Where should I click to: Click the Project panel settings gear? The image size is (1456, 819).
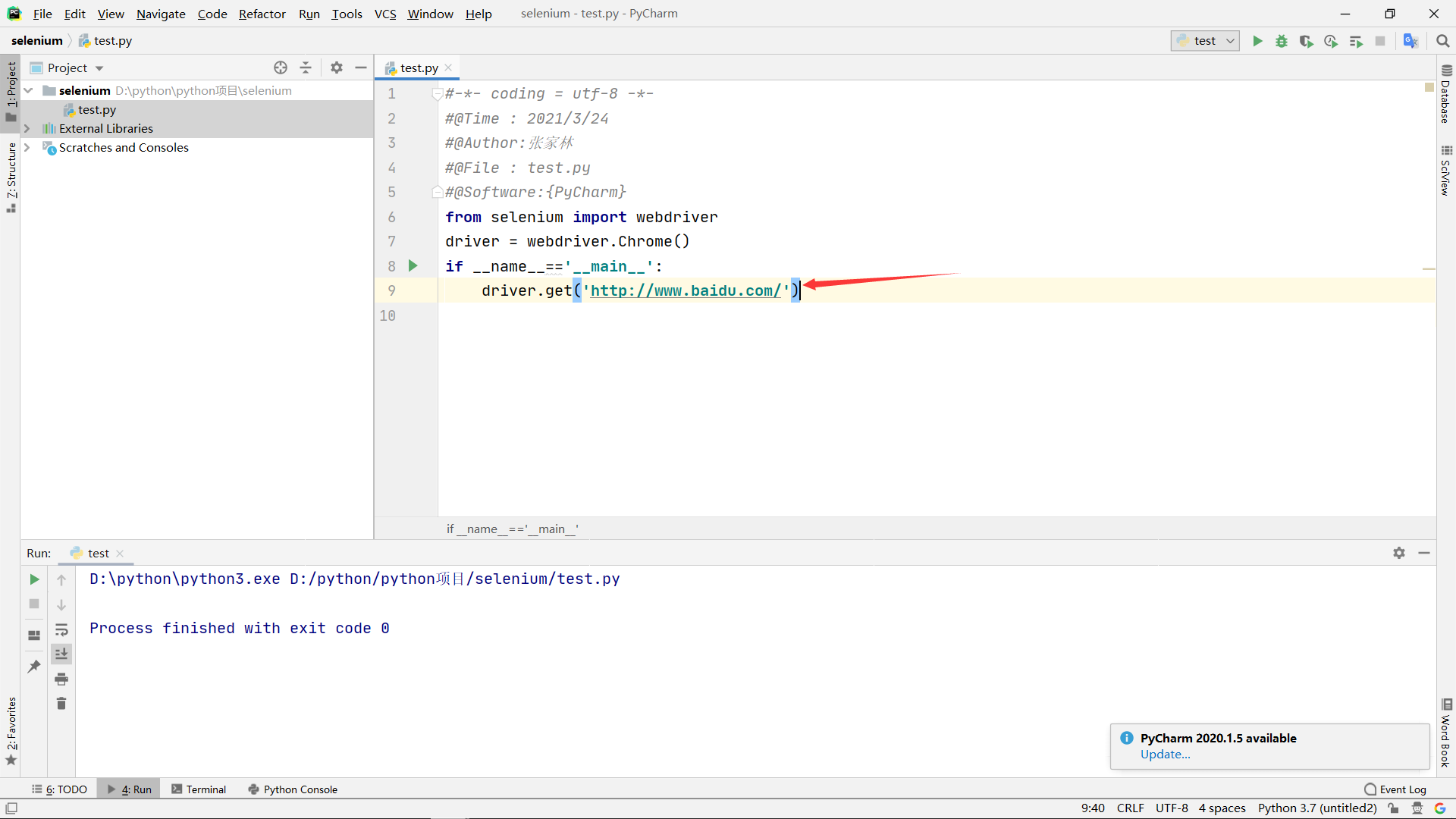pos(337,67)
